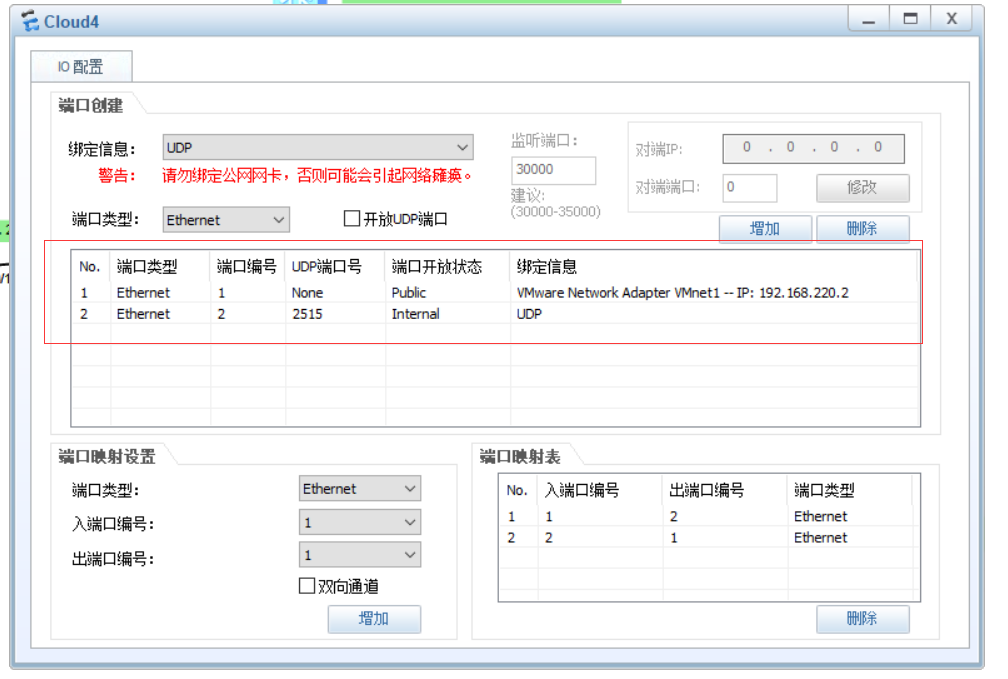Viewport: 1008px width, 679px height.
Task: Open the 入端口编号 dropdown
Action: click(x=359, y=522)
